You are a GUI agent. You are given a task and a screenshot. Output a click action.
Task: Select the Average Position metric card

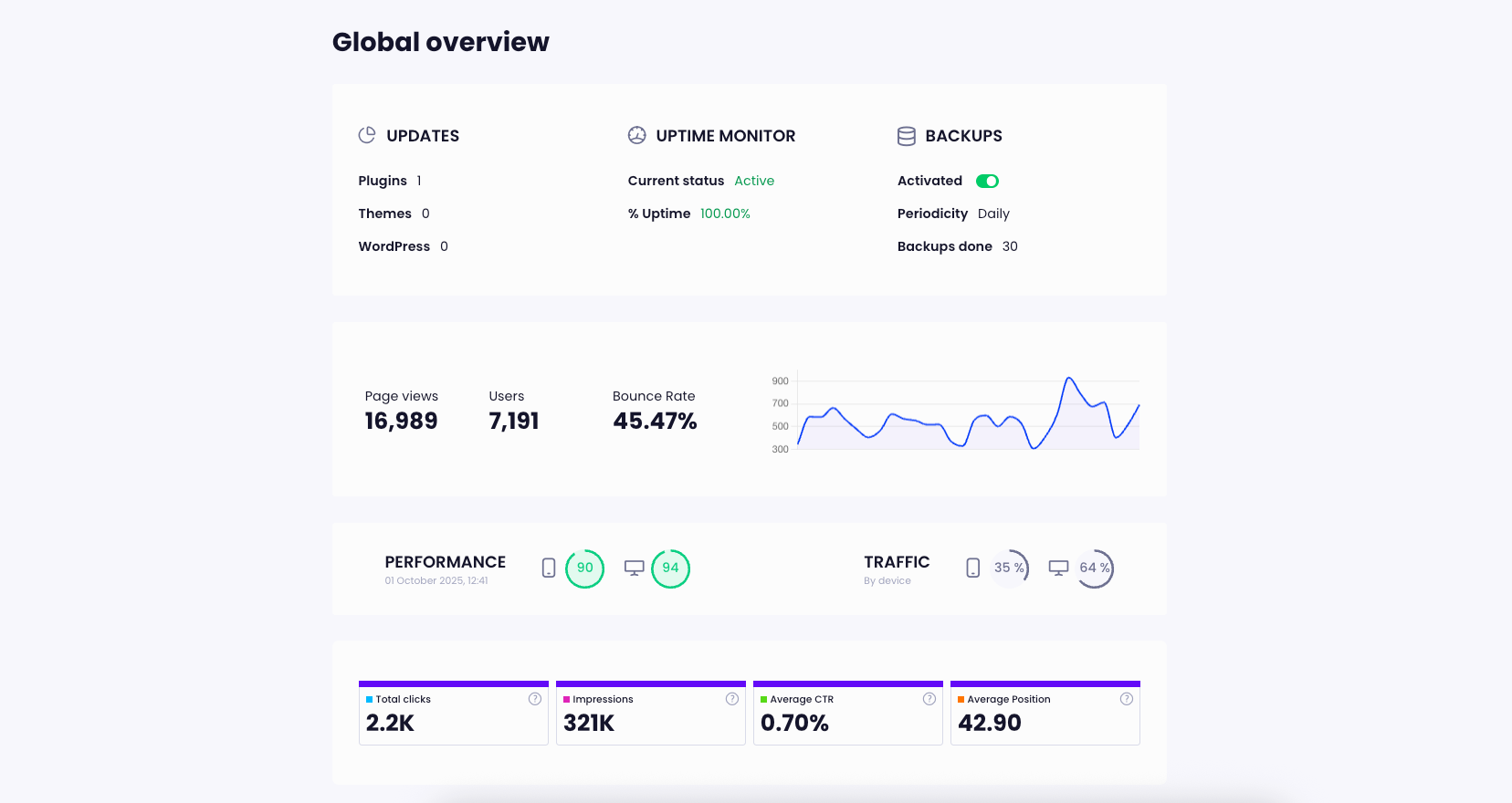click(1045, 715)
